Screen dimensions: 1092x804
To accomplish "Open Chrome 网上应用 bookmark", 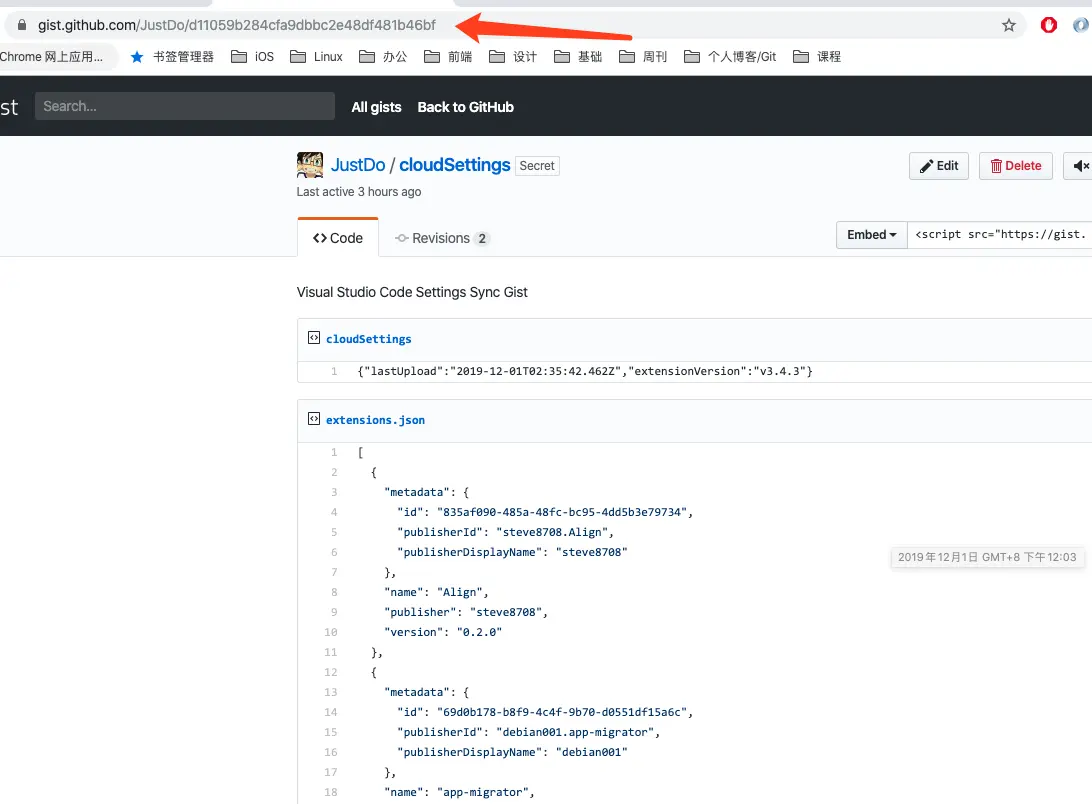I will [x=51, y=57].
